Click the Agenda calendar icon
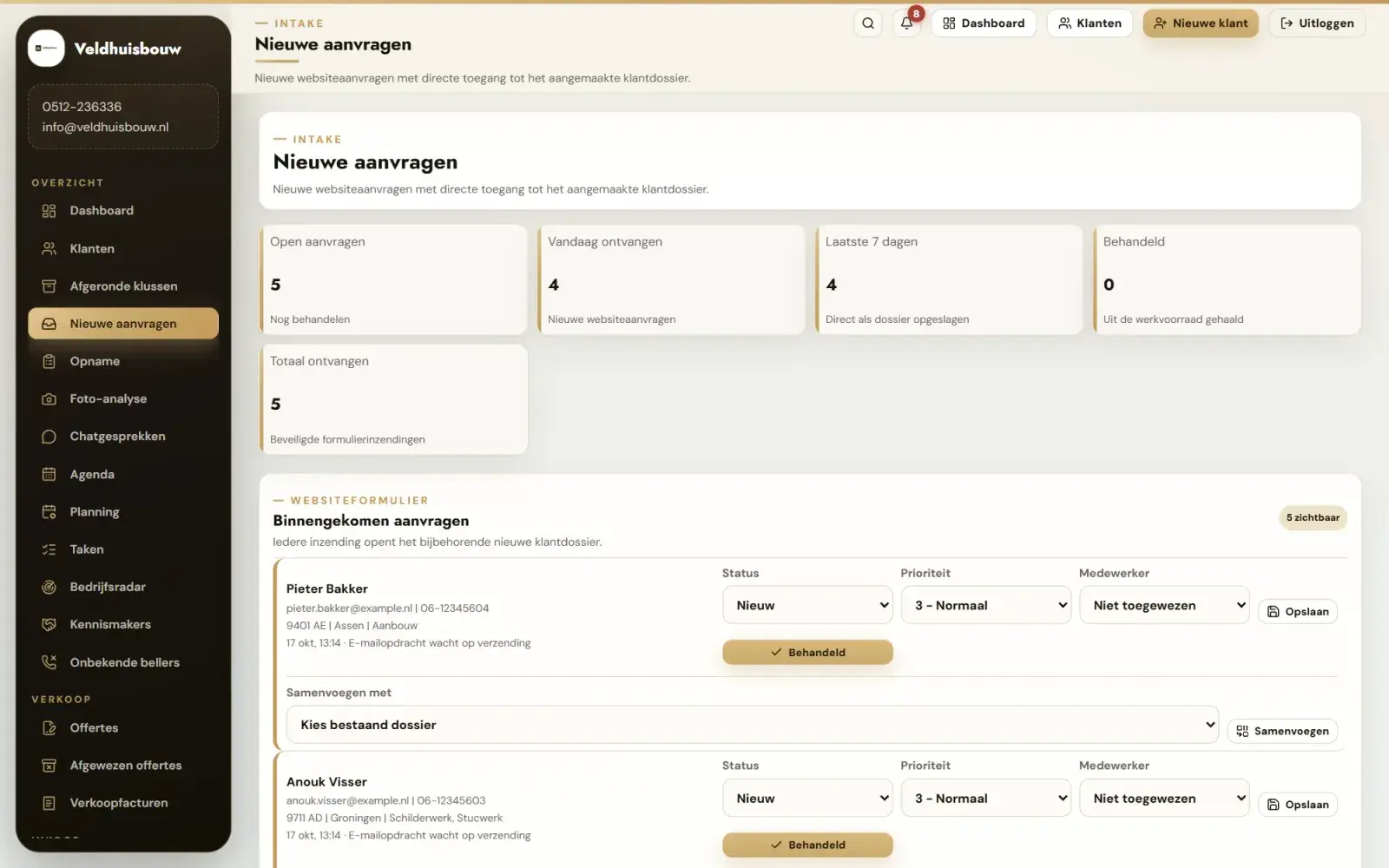Viewport: 1389px width, 868px height. pos(49,474)
